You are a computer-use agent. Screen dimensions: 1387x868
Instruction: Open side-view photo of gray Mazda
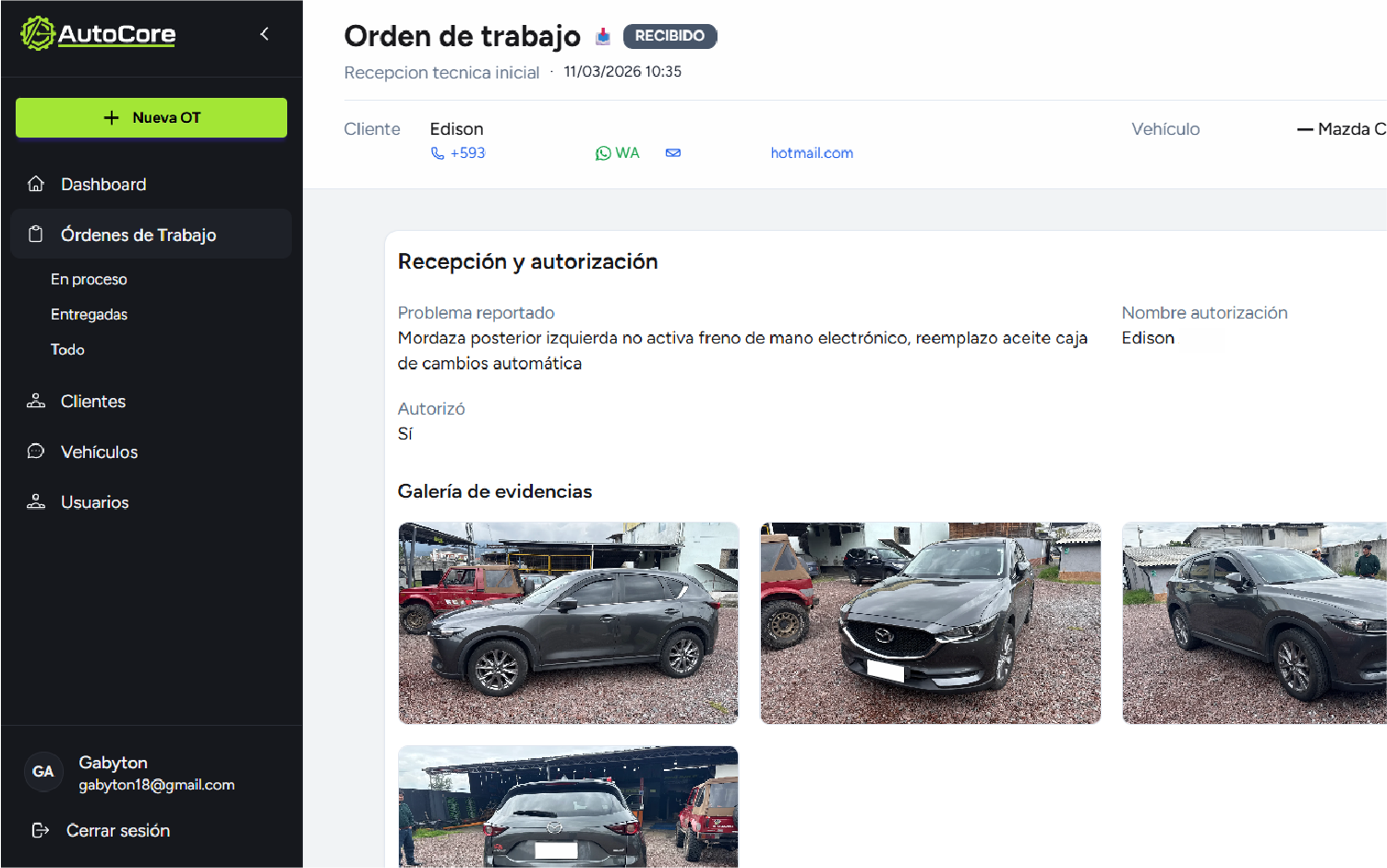click(568, 623)
